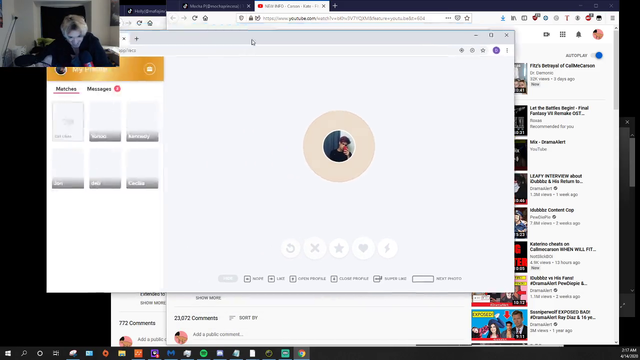Image resolution: width=640 pixels, height=360 pixels.
Task: Click the center profile picture in the radar
Action: (339, 146)
